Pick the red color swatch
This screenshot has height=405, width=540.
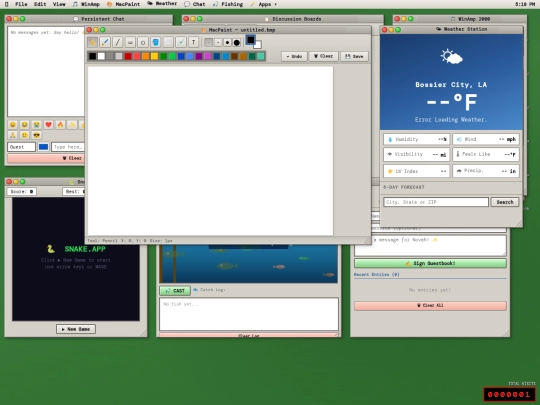(128, 56)
